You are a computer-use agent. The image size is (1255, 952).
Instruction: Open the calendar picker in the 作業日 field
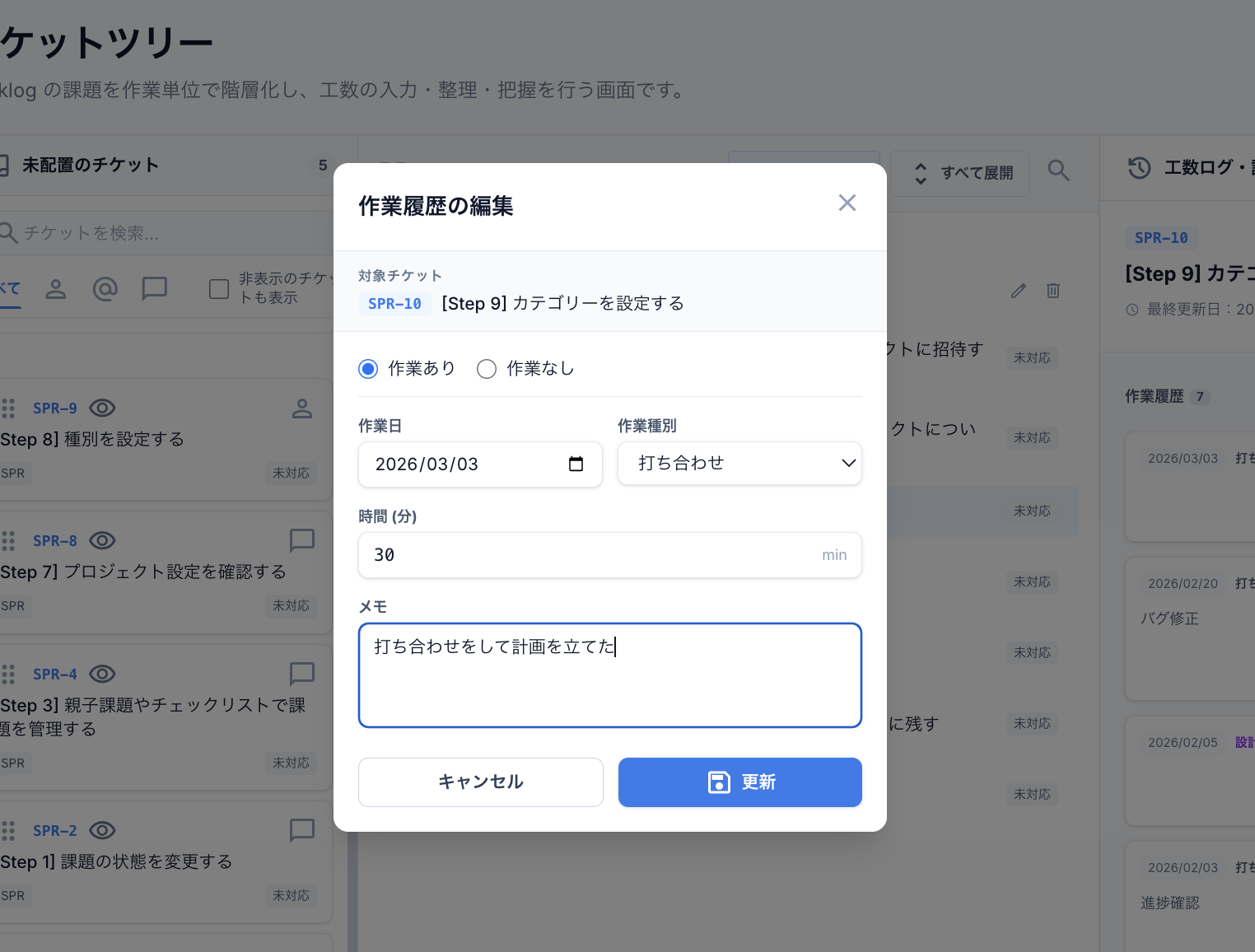click(x=576, y=464)
